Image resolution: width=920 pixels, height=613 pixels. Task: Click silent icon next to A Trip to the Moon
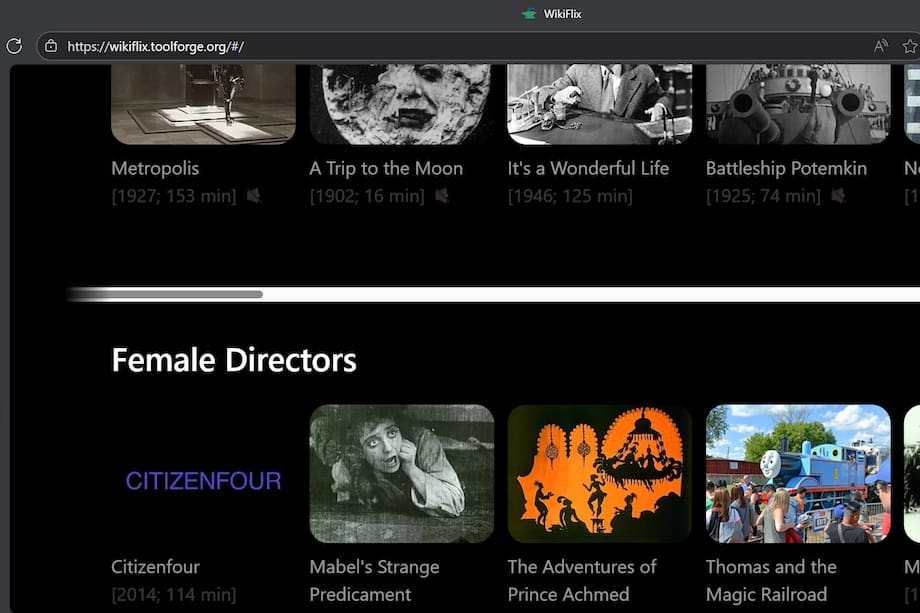click(442, 196)
